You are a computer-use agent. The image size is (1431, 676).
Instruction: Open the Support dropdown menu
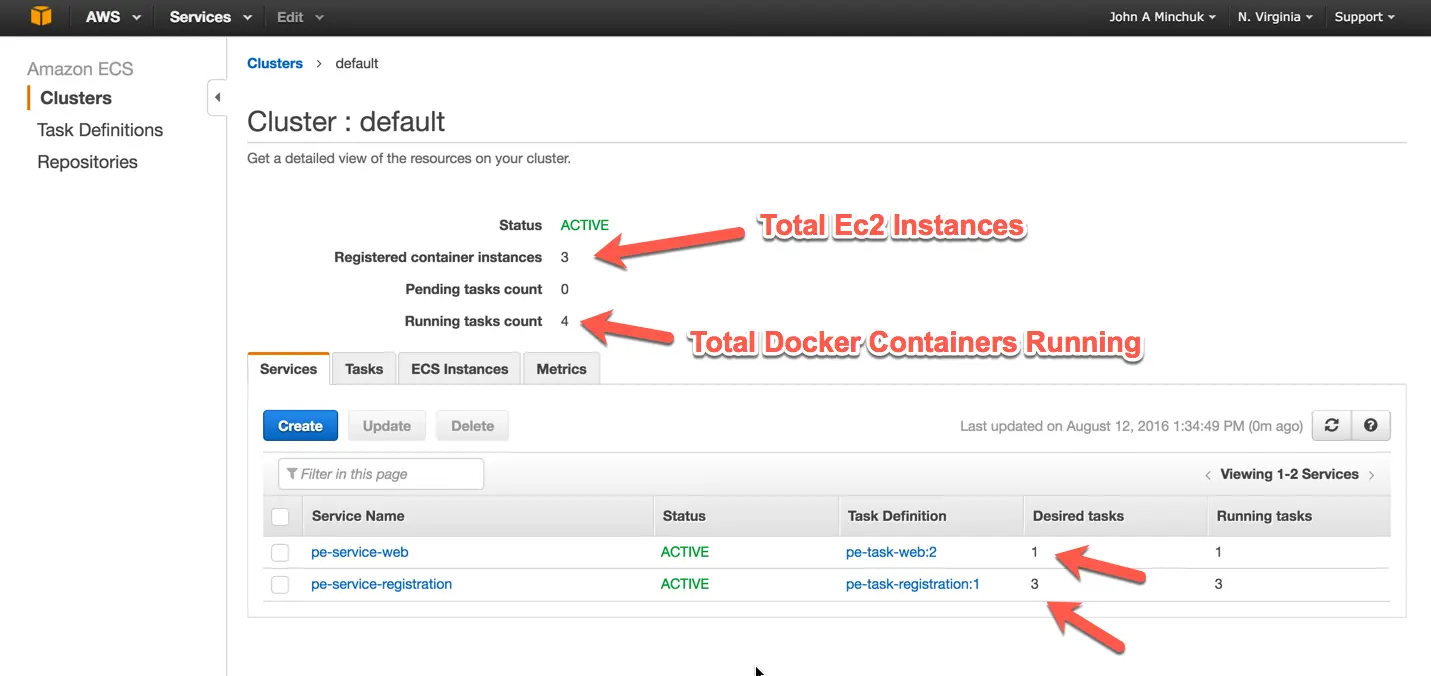(x=1364, y=17)
